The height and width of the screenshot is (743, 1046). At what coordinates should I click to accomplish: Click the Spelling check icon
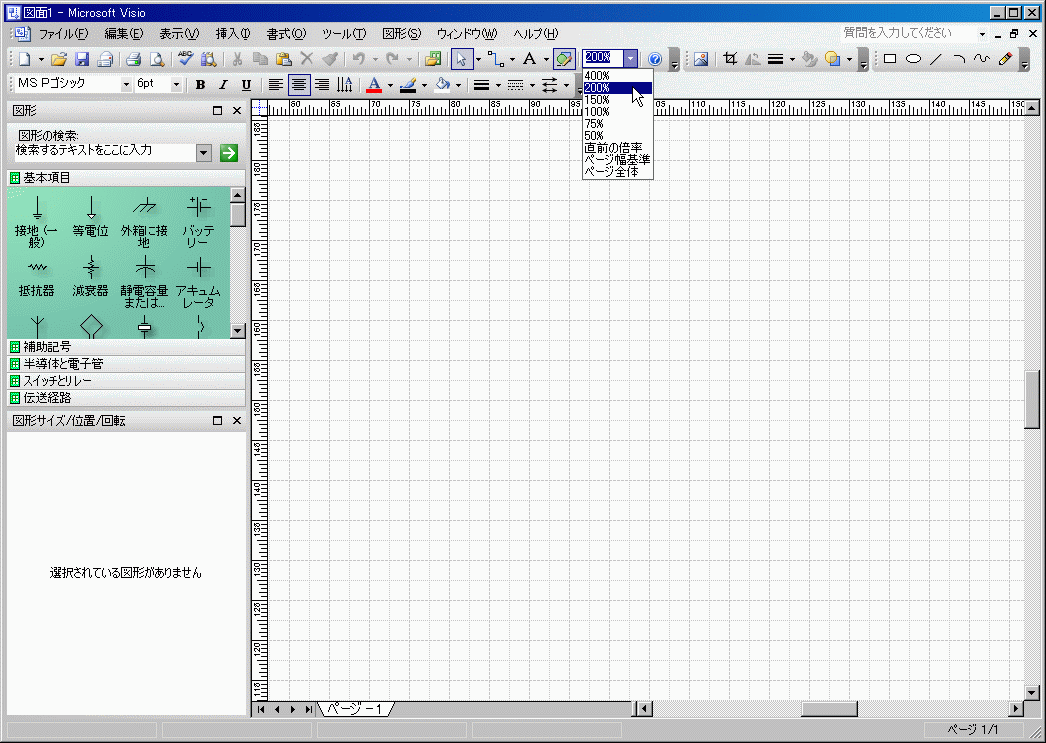tap(186, 59)
